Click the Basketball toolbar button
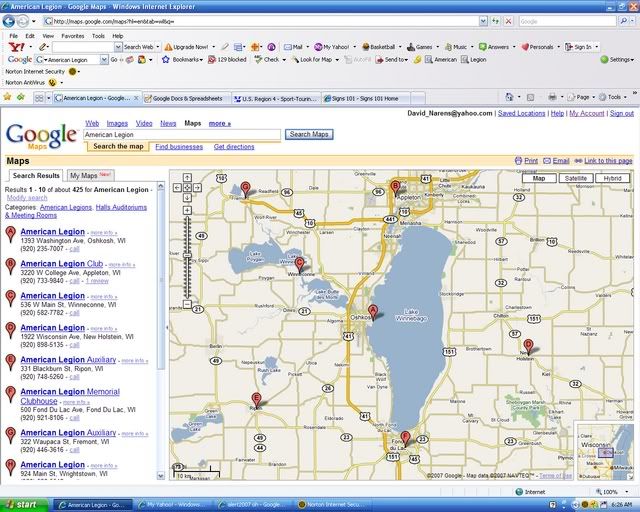Image resolution: width=640 pixels, height=512 pixels. [378, 47]
